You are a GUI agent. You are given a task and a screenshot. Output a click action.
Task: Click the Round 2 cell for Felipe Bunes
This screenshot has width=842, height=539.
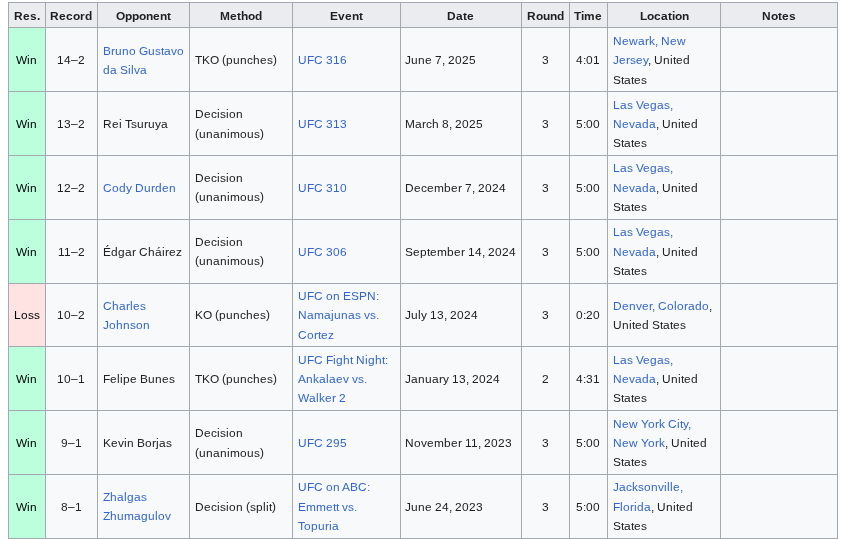click(545, 379)
